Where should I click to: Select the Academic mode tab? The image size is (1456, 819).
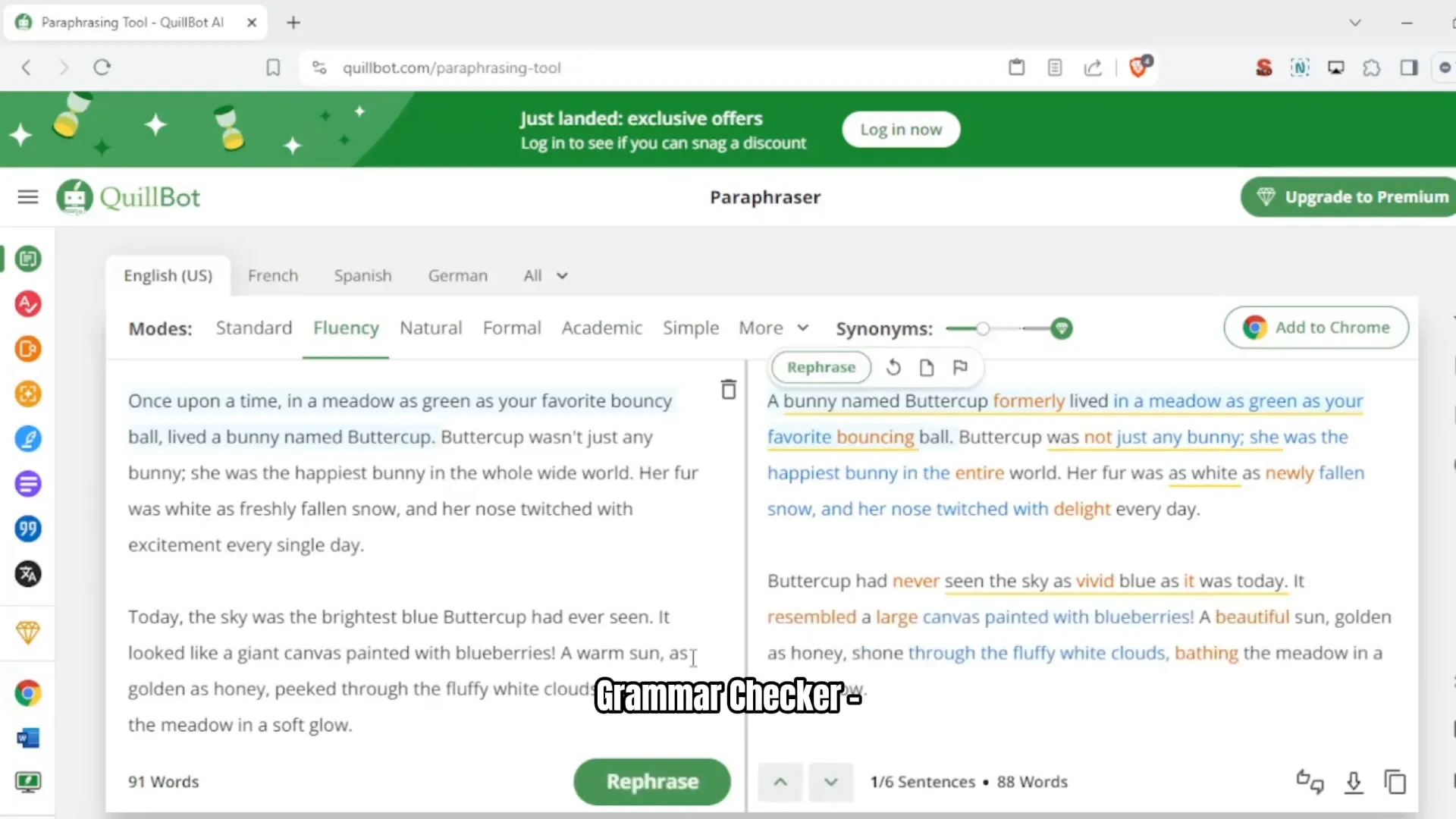[x=601, y=328]
